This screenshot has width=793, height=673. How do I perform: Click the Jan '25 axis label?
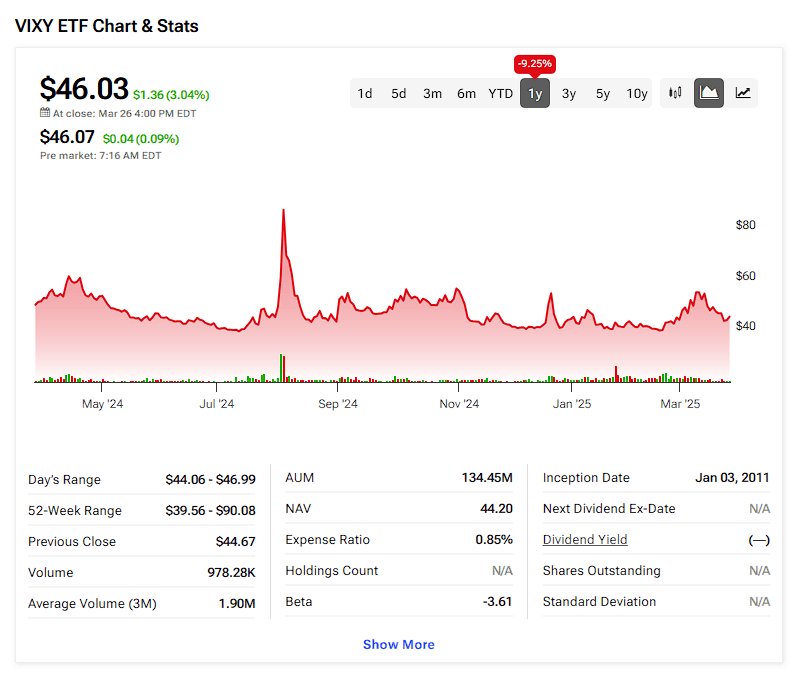tap(571, 403)
